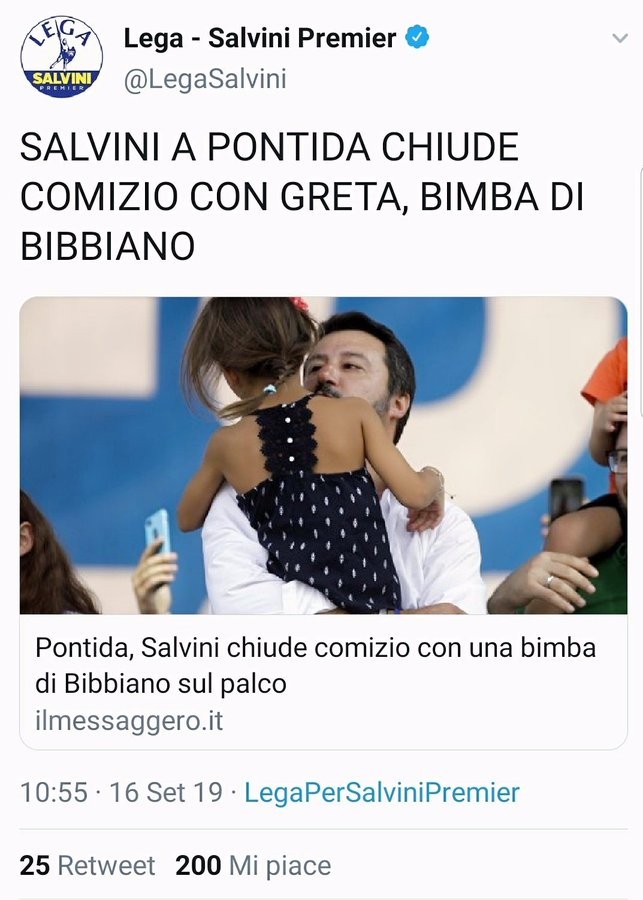Click the 200 likes count number
Image resolution: width=643 pixels, height=900 pixels.
click(x=198, y=866)
